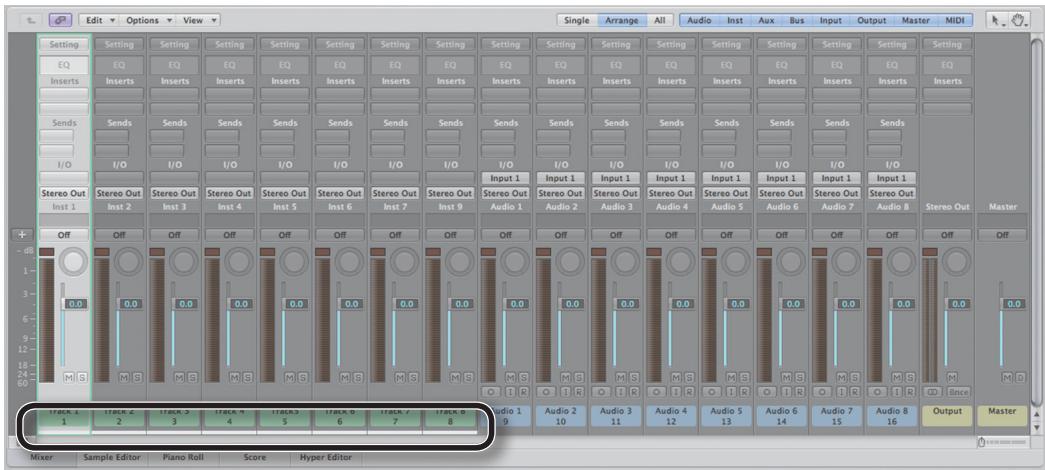This screenshot has height=470, width=1045.
Task: Enable input monitoring on Audio 2
Action: click(x=567, y=391)
